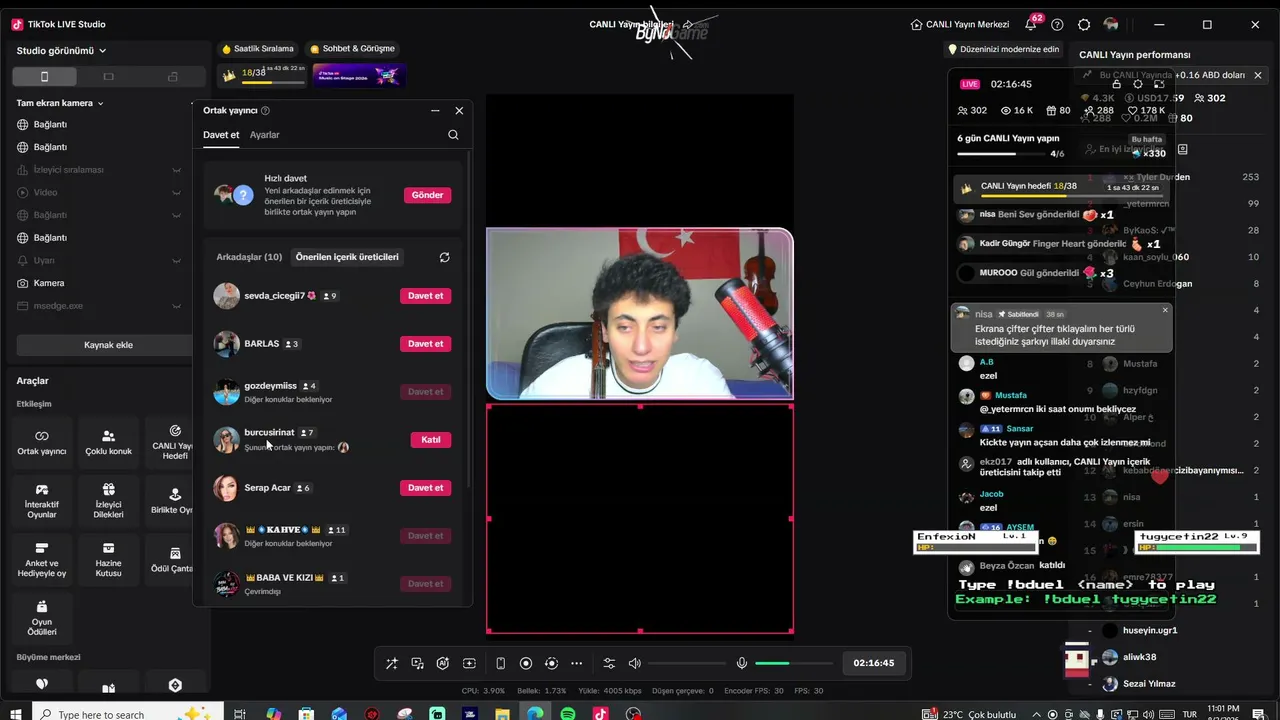Screen dimensions: 1280x720
Task: Open the help question mark icon
Action: 1057,24
